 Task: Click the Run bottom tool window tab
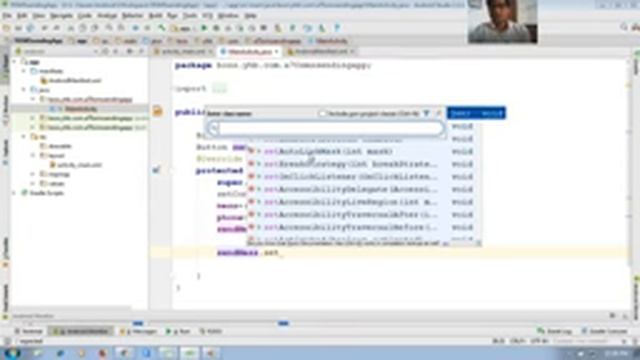[178, 331]
